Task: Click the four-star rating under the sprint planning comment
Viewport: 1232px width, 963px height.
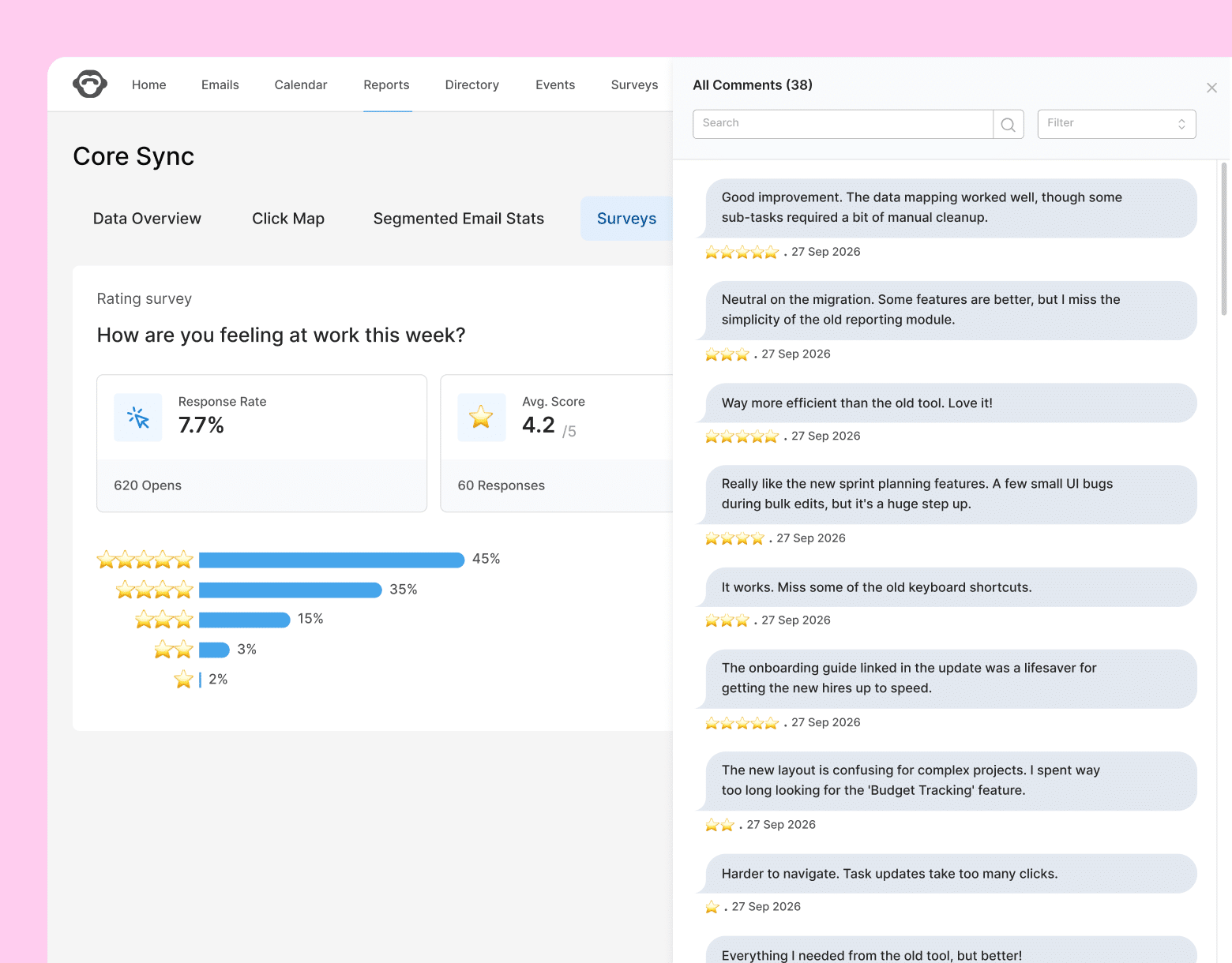Action: pyautogui.click(x=734, y=538)
